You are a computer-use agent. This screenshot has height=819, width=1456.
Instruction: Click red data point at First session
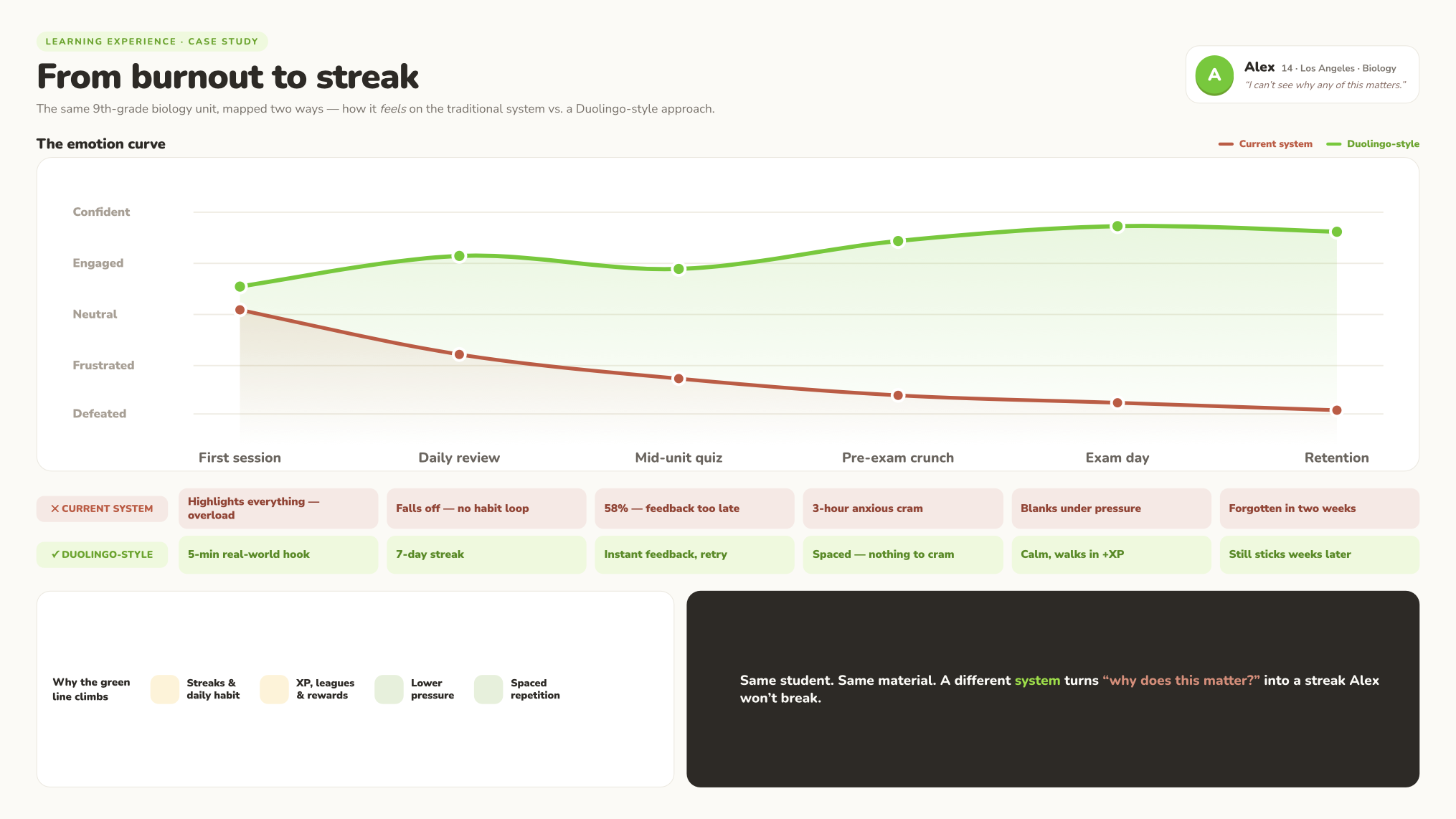click(240, 310)
